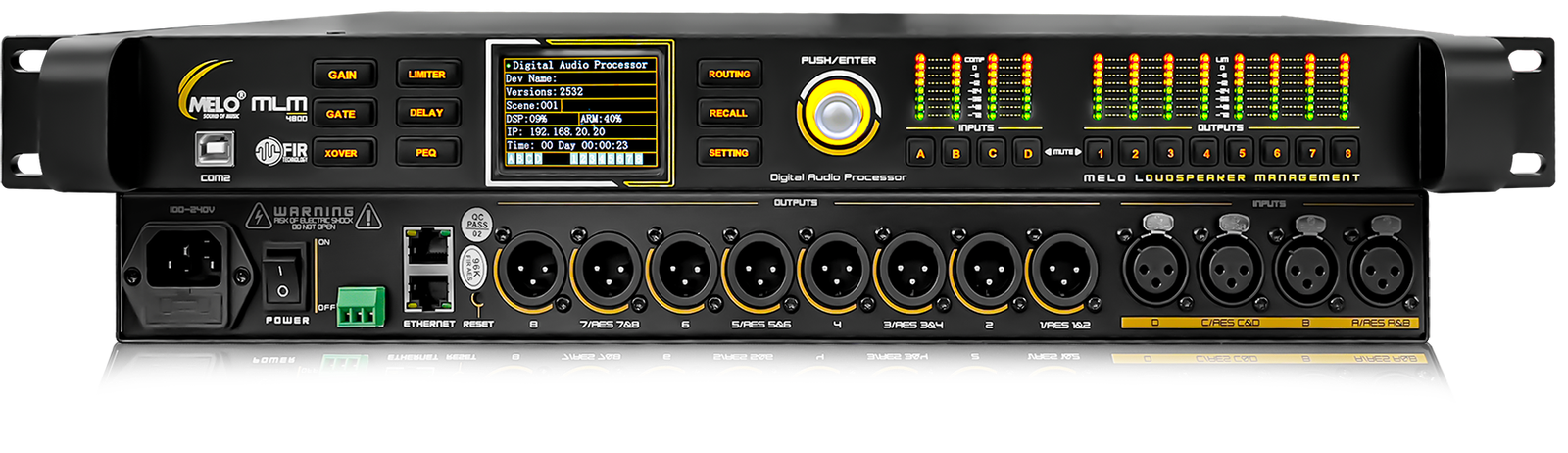Viewport: 1568px width, 453px height.
Task: Click the exclamation warning triangle
Action: pos(368,217)
